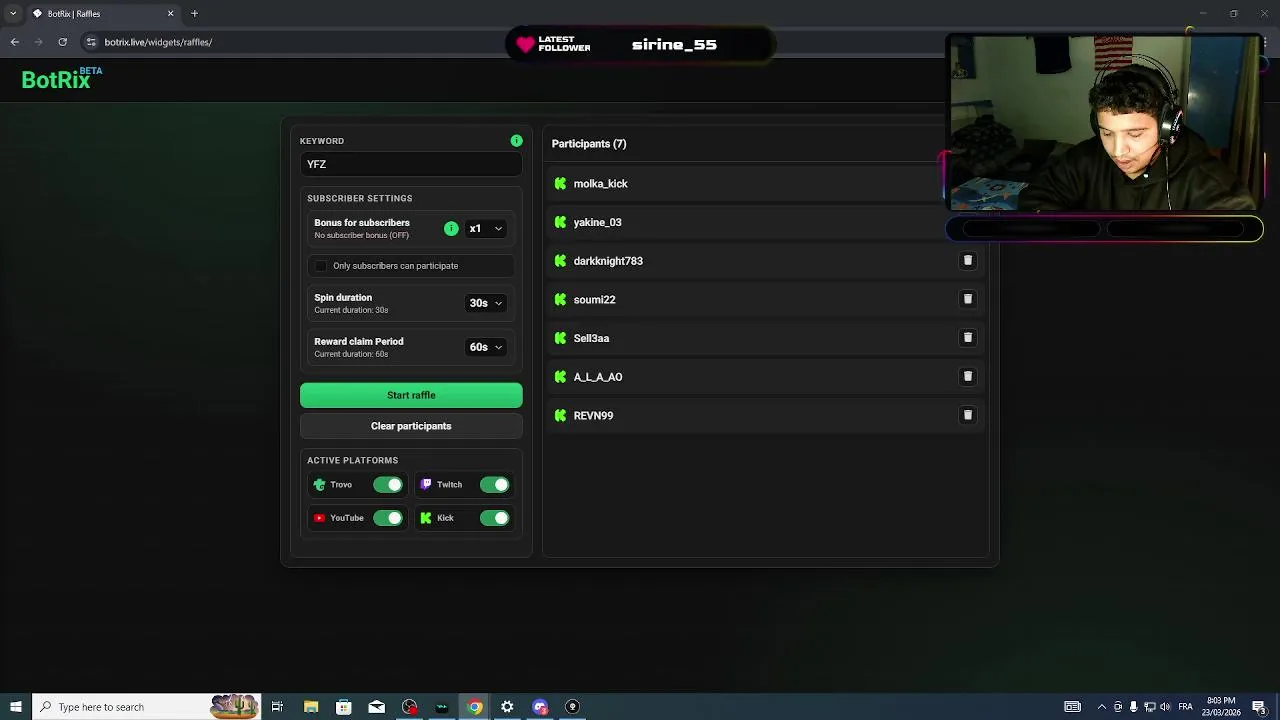This screenshot has height=720, width=1280.
Task: Reload the page with the refresh icon
Action: click(63, 42)
